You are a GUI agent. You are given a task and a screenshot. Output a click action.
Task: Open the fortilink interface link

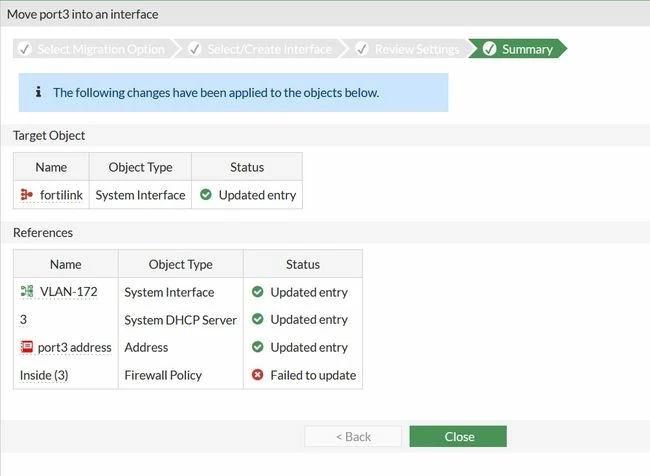click(x=61, y=195)
